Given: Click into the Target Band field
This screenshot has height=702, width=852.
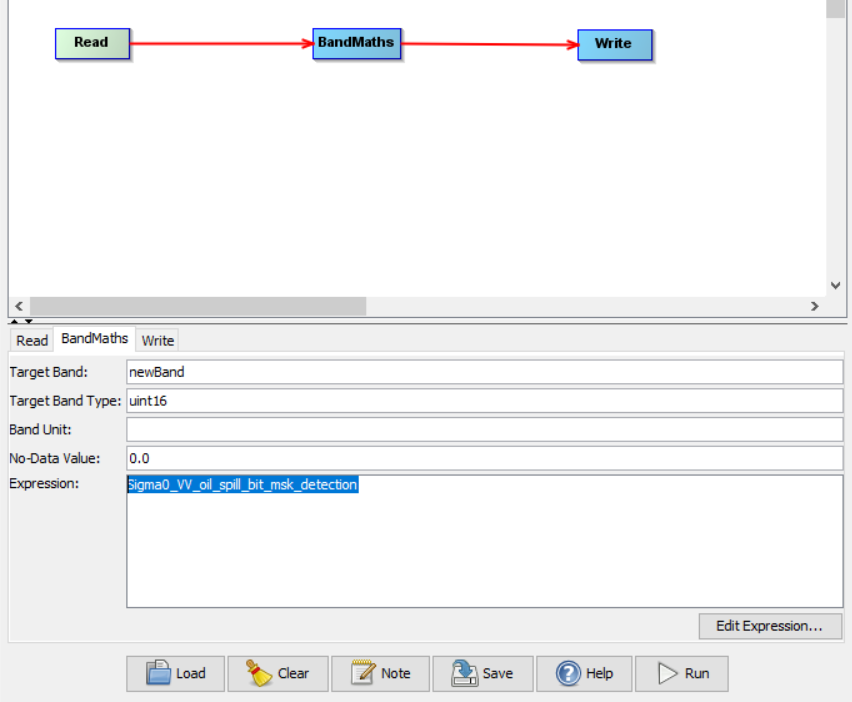Looking at the screenshot, I should pos(484,372).
